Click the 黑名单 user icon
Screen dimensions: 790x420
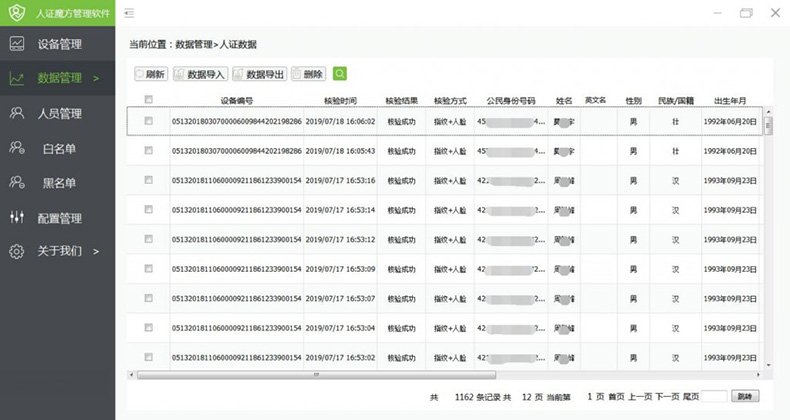coord(17,183)
